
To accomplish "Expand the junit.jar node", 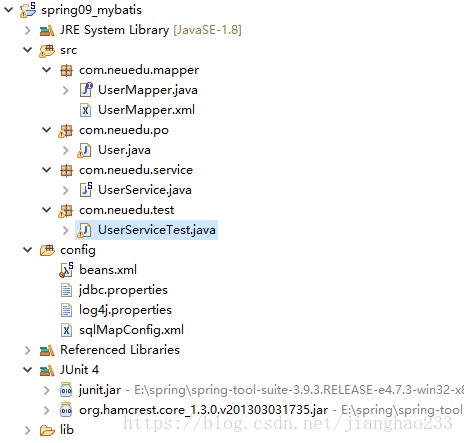I will (x=47, y=390).
